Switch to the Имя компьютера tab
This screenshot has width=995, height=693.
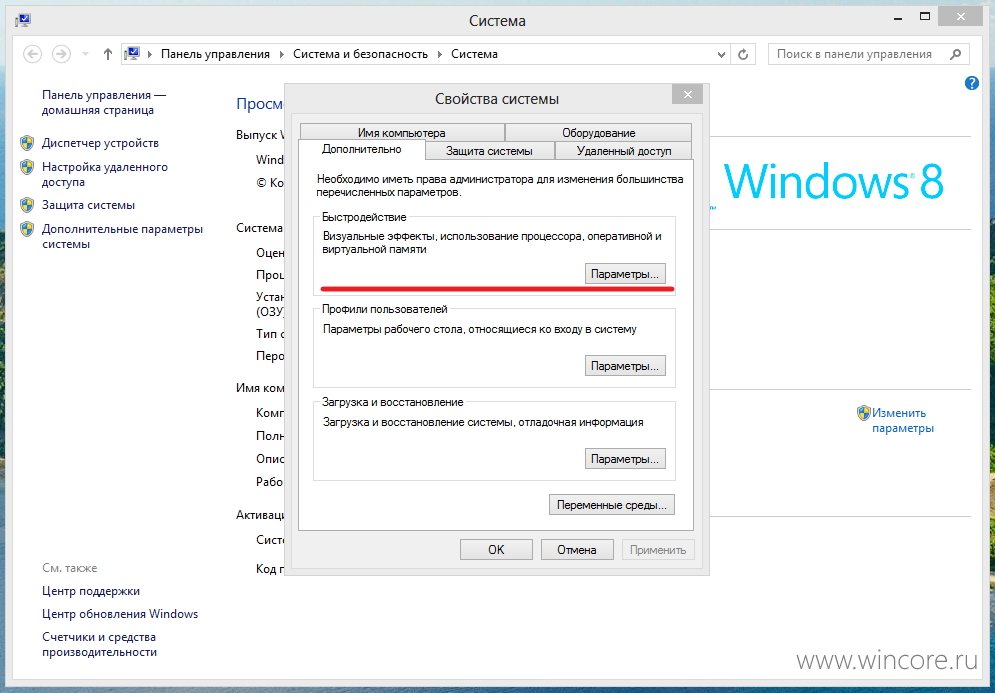[402, 133]
